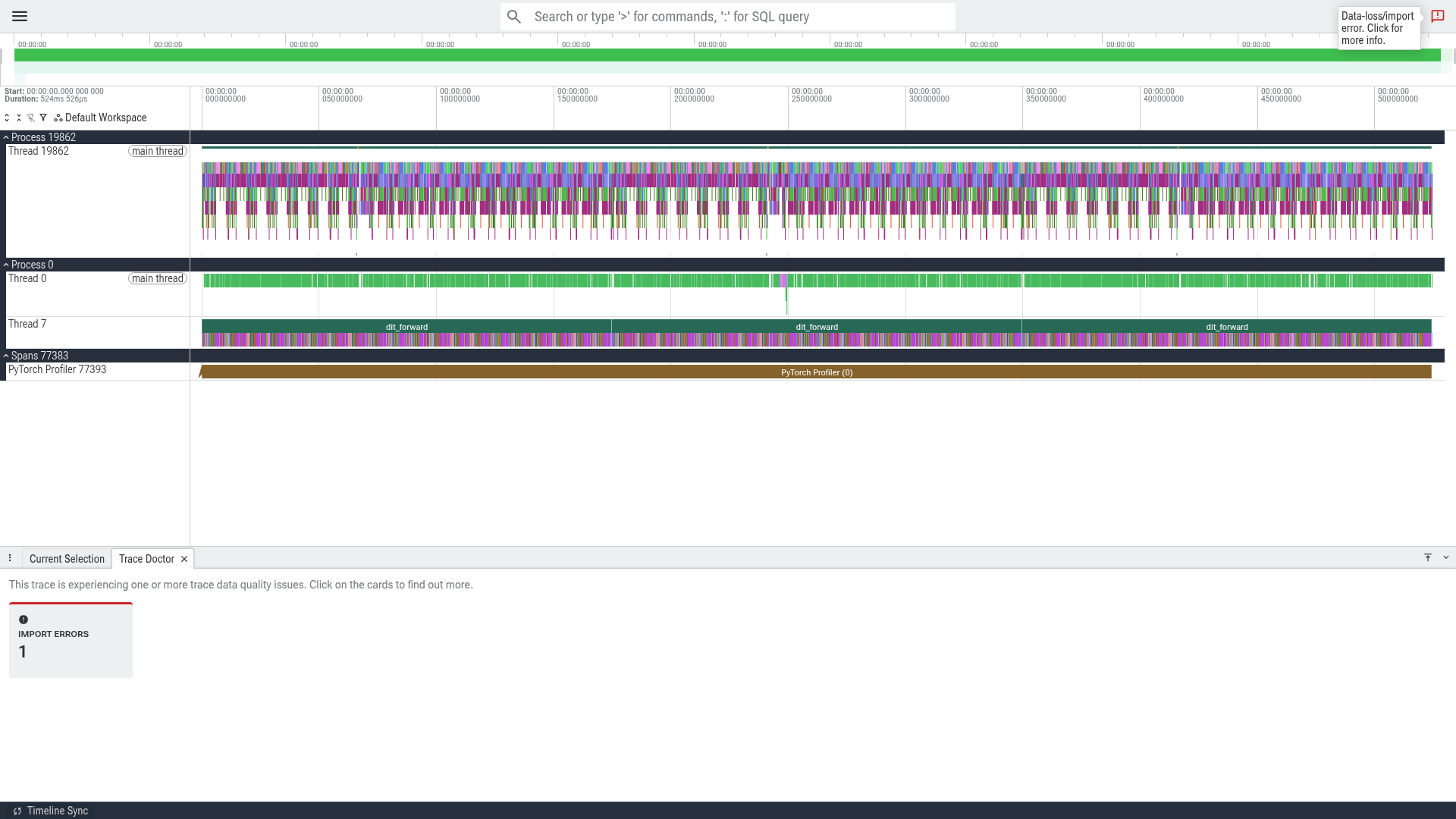Open bottom panel tab options menu

click(x=10, y=558)
